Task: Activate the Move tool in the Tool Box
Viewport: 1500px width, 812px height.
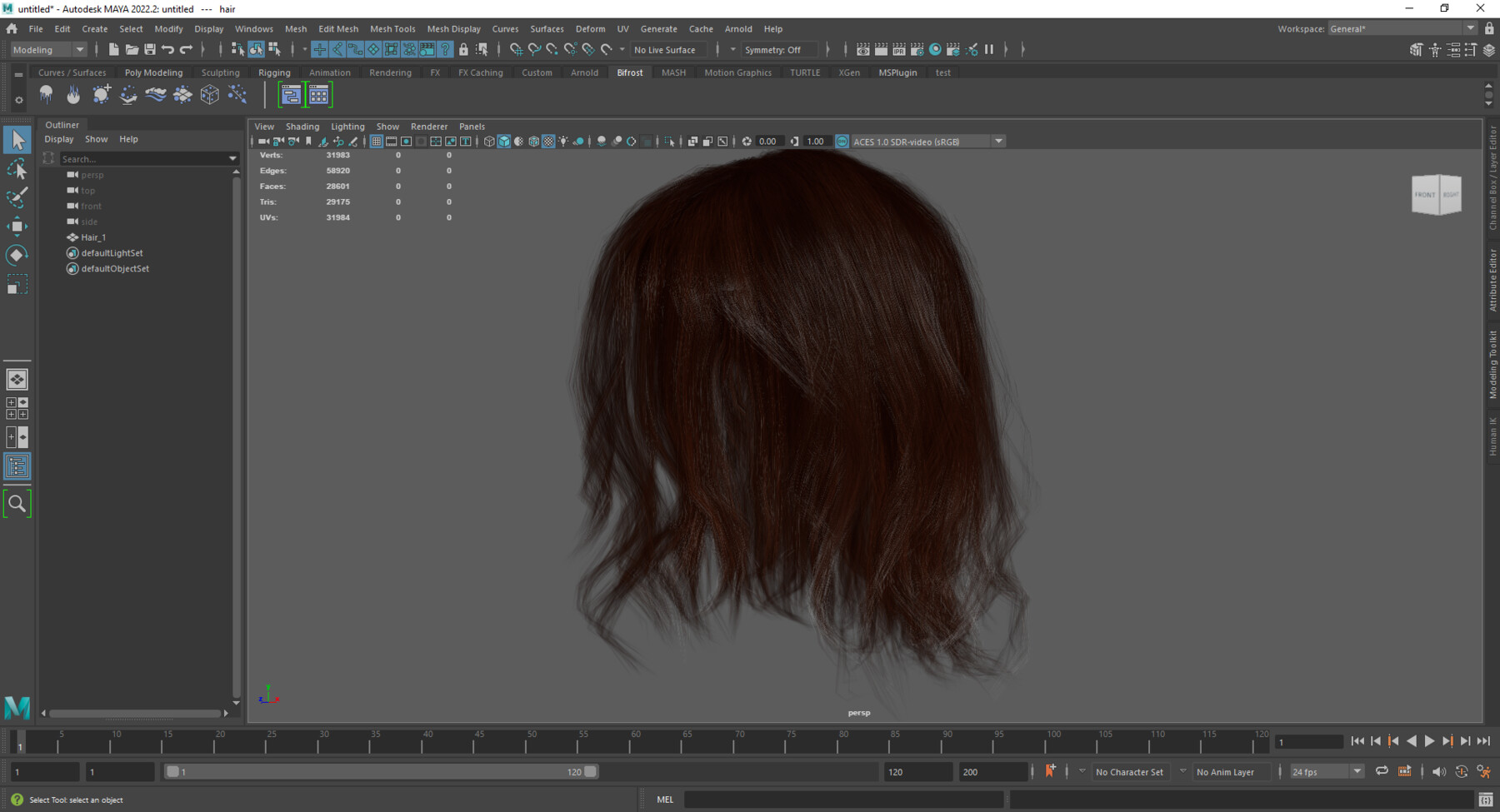Action: pos(17,227)
